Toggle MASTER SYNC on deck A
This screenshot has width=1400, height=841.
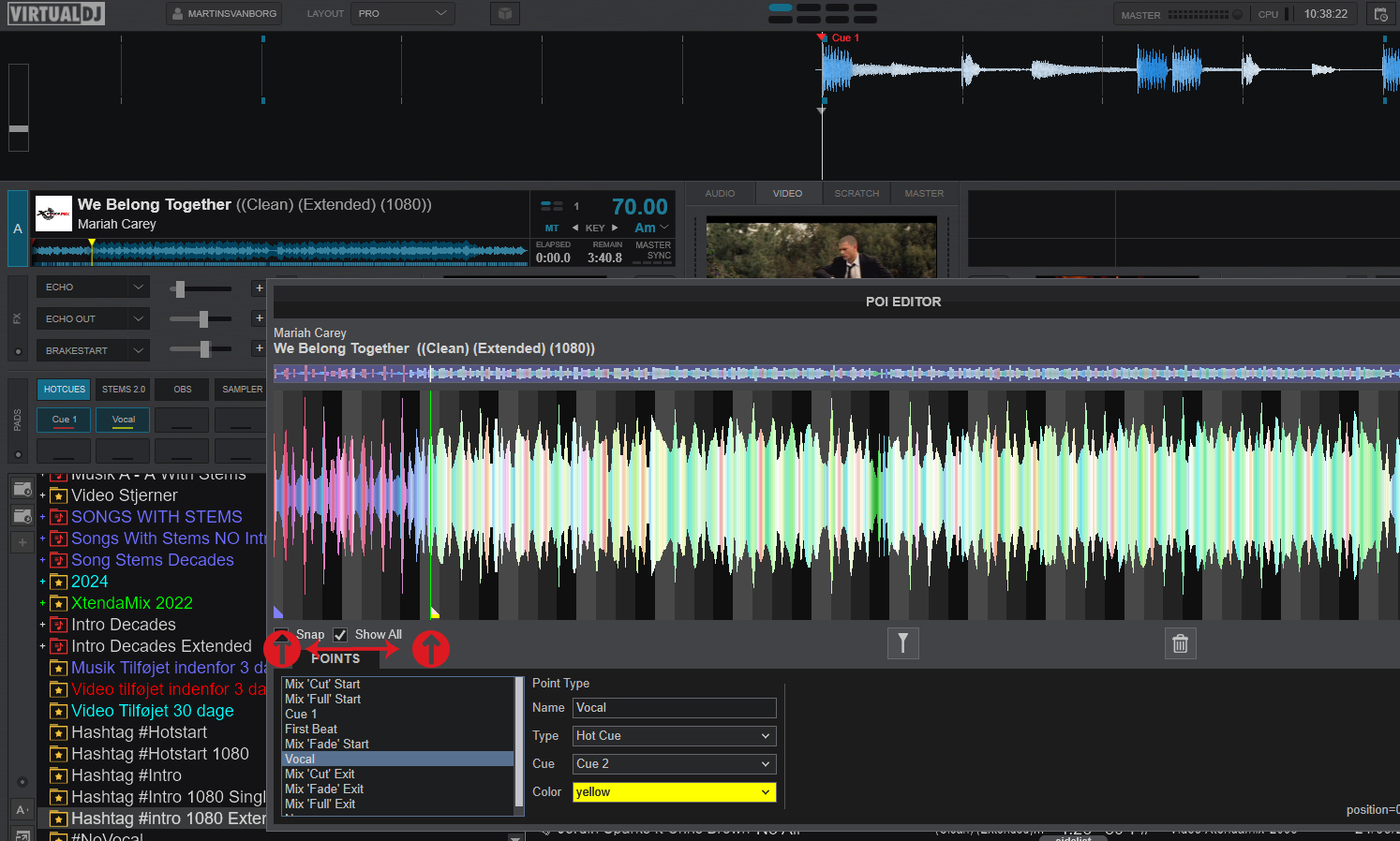tap(653, 250)
